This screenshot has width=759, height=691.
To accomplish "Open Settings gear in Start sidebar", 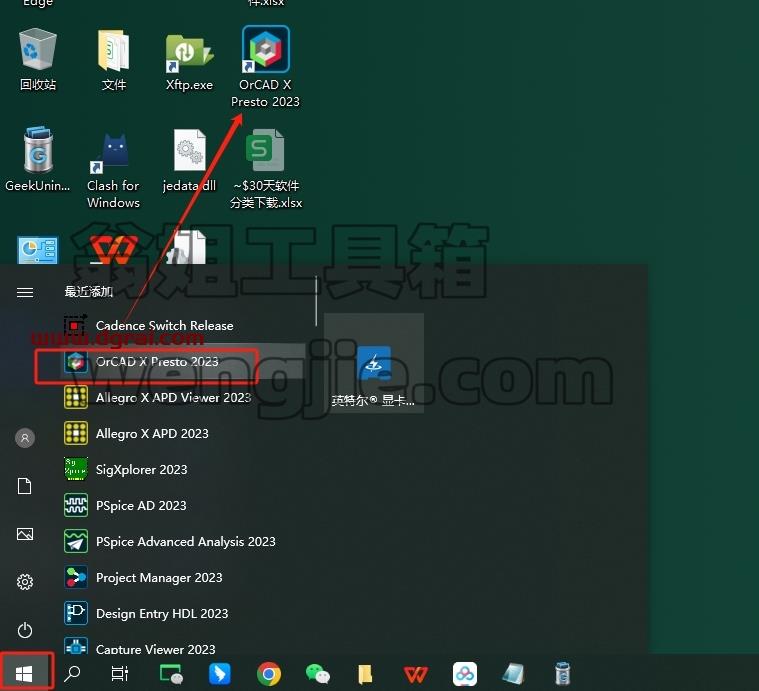I will tap(25, 582).
